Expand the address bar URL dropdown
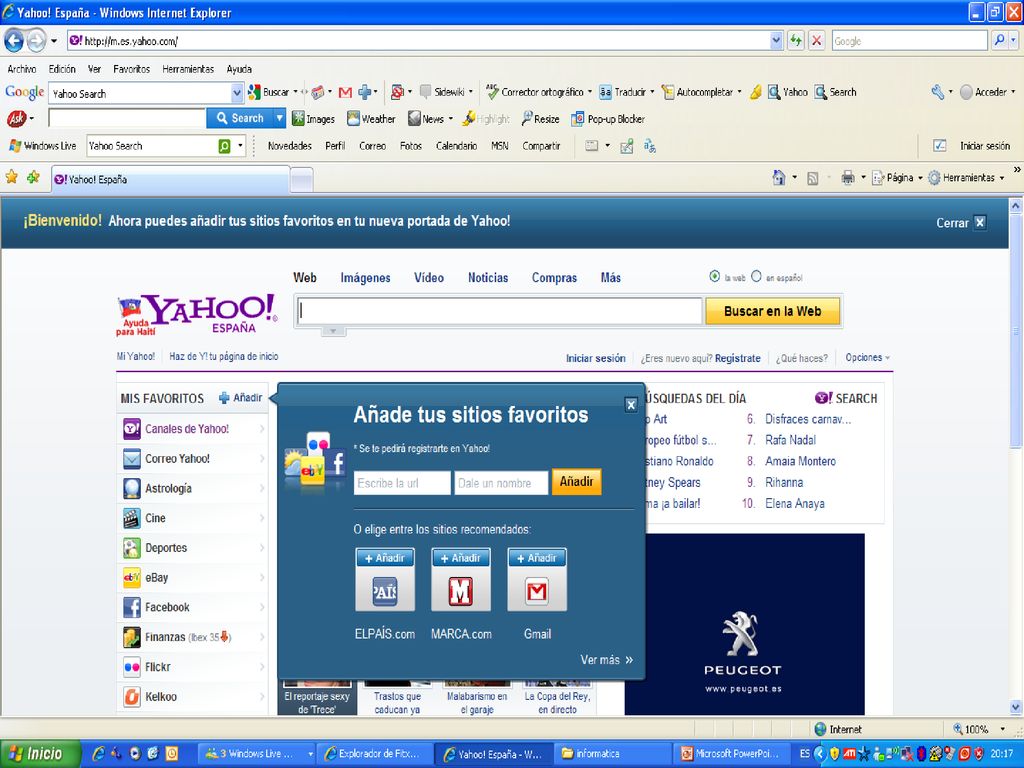This screenshot has height=768, width=1024. (776, 40)
